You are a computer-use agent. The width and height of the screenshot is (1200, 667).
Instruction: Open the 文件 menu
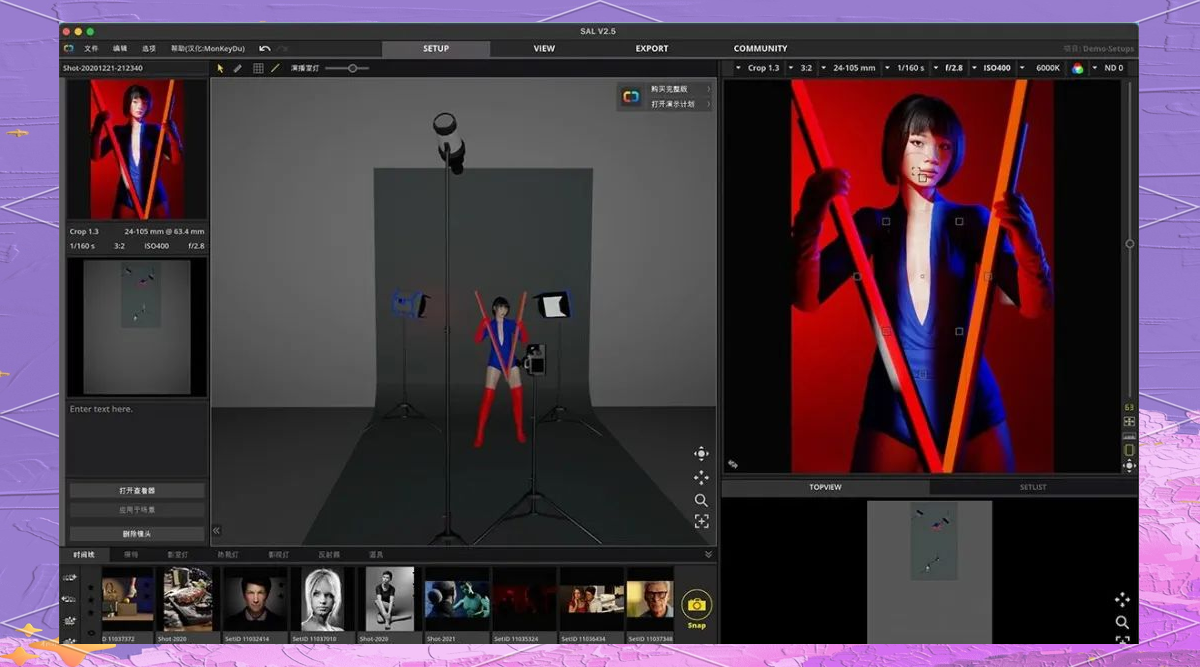[x=92, y=48]
